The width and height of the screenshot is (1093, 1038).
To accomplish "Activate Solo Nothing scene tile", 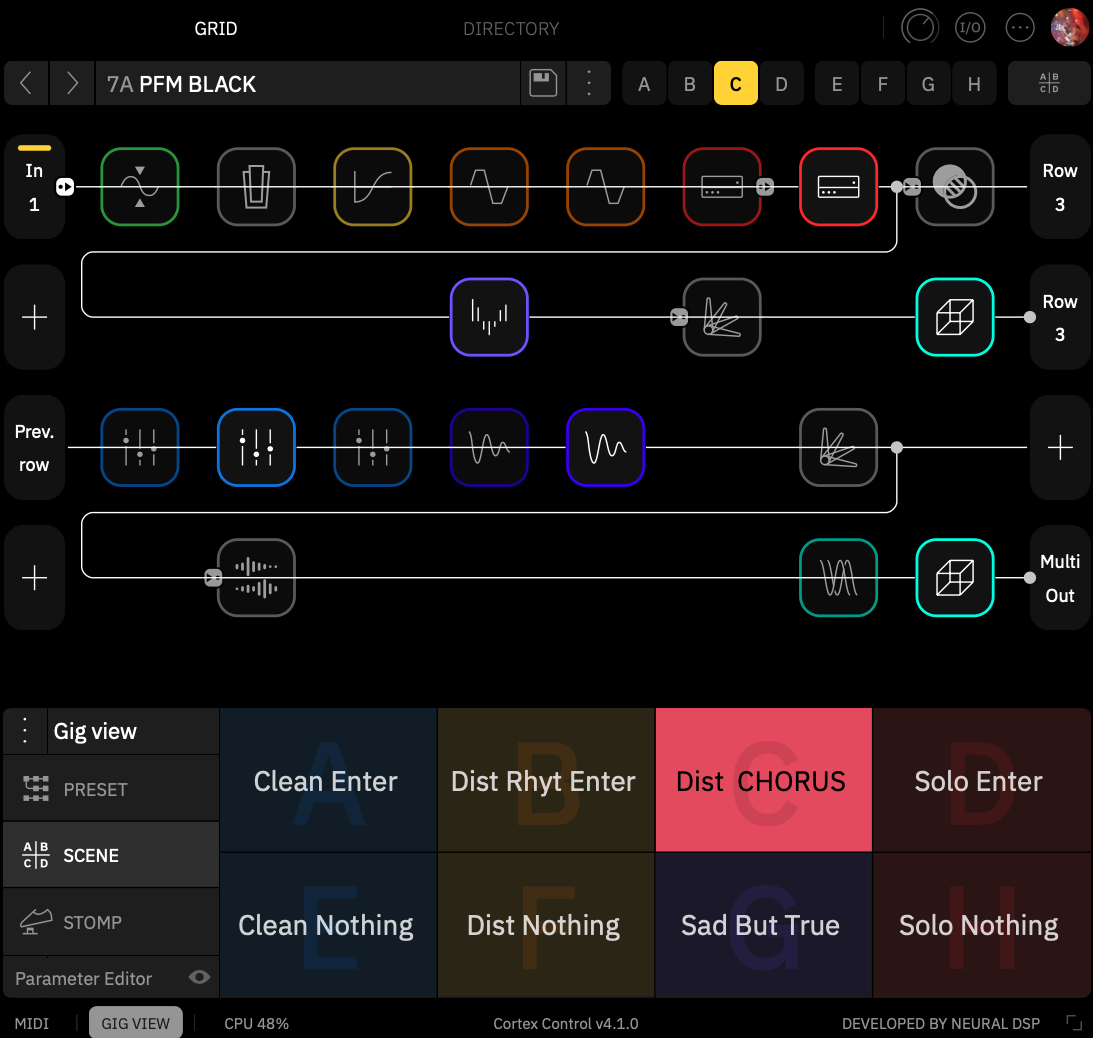I will [x=981, y=925].
